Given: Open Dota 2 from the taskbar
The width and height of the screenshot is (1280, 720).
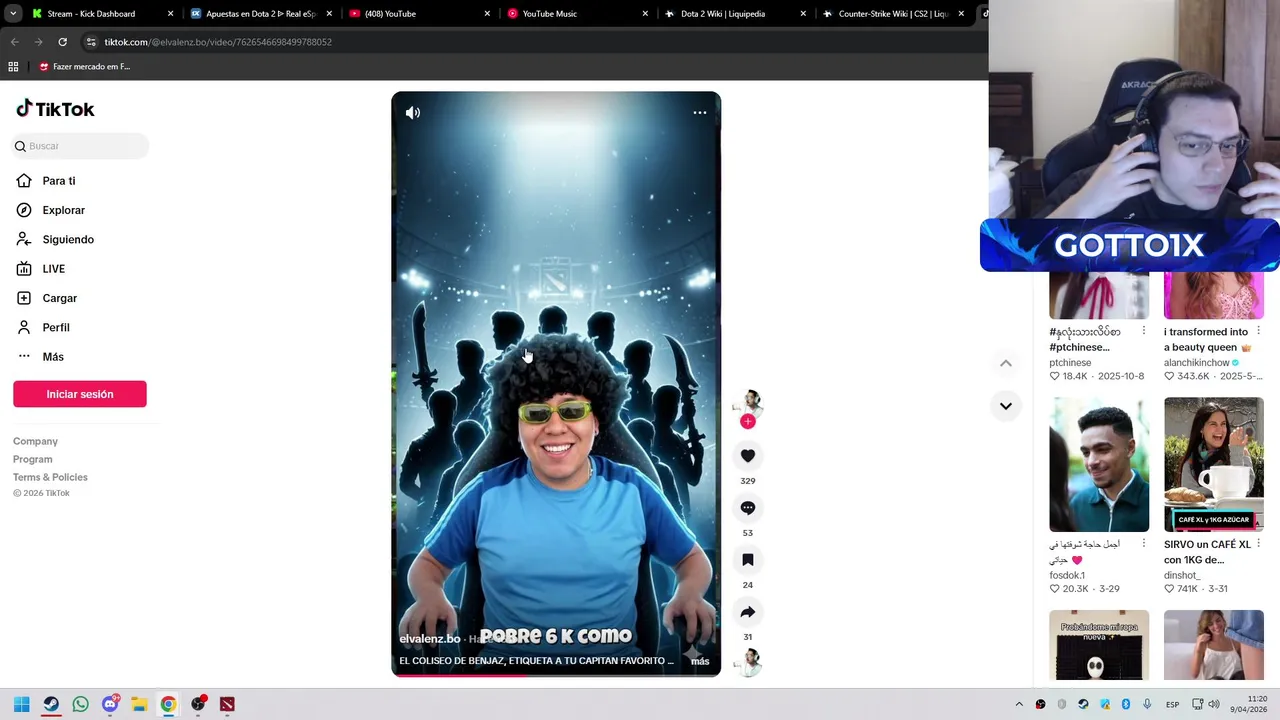Looking at the screenshot, I should coord(227,704).
